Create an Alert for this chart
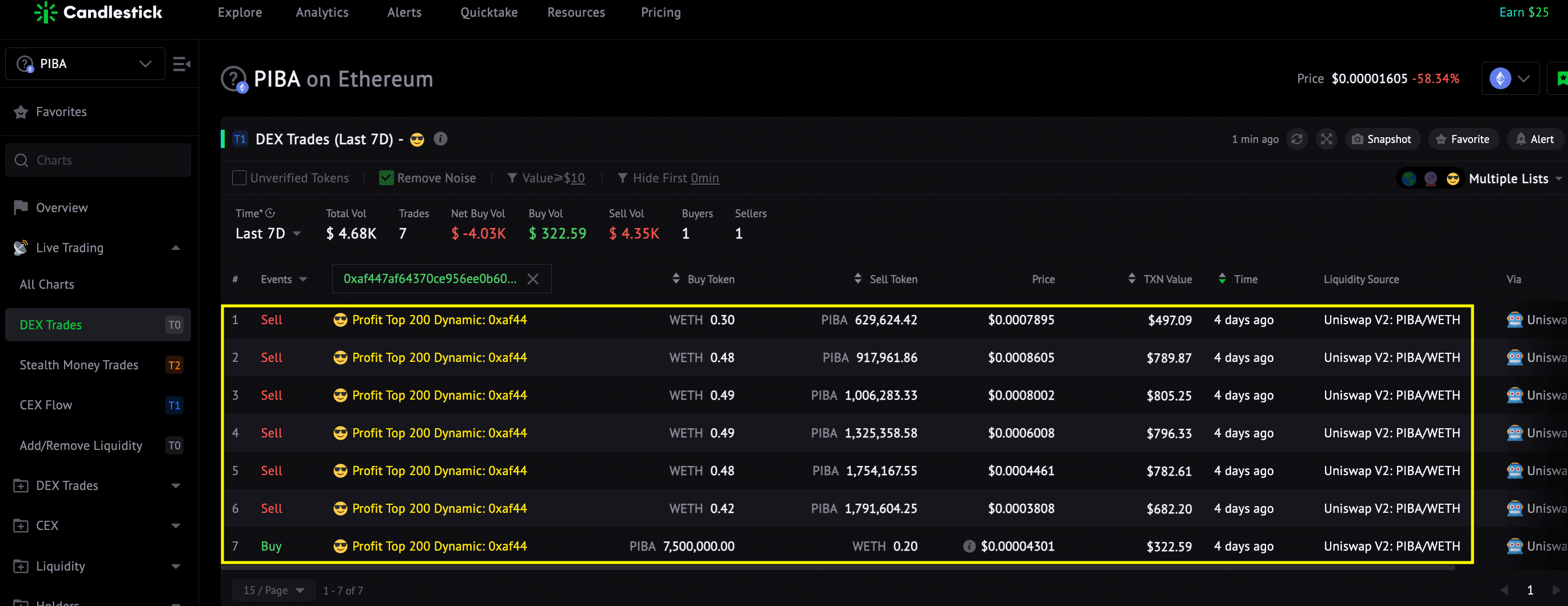This screenshot has width=1568, height=606. (1535, 139)
